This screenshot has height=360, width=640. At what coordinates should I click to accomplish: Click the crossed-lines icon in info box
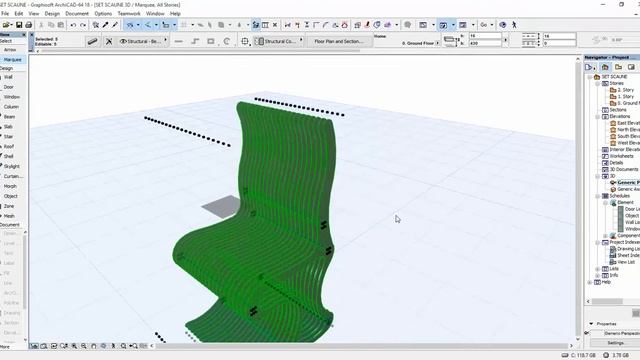[109, 41]
